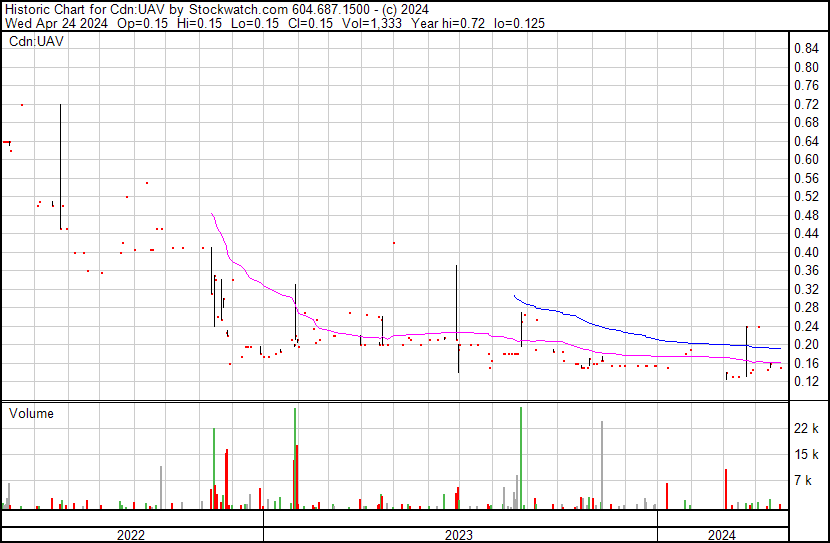This screenshot has width=830, height=543.
Task: Click the 'Wed Apr 24 2024' date text
Action: click(56, 23)
